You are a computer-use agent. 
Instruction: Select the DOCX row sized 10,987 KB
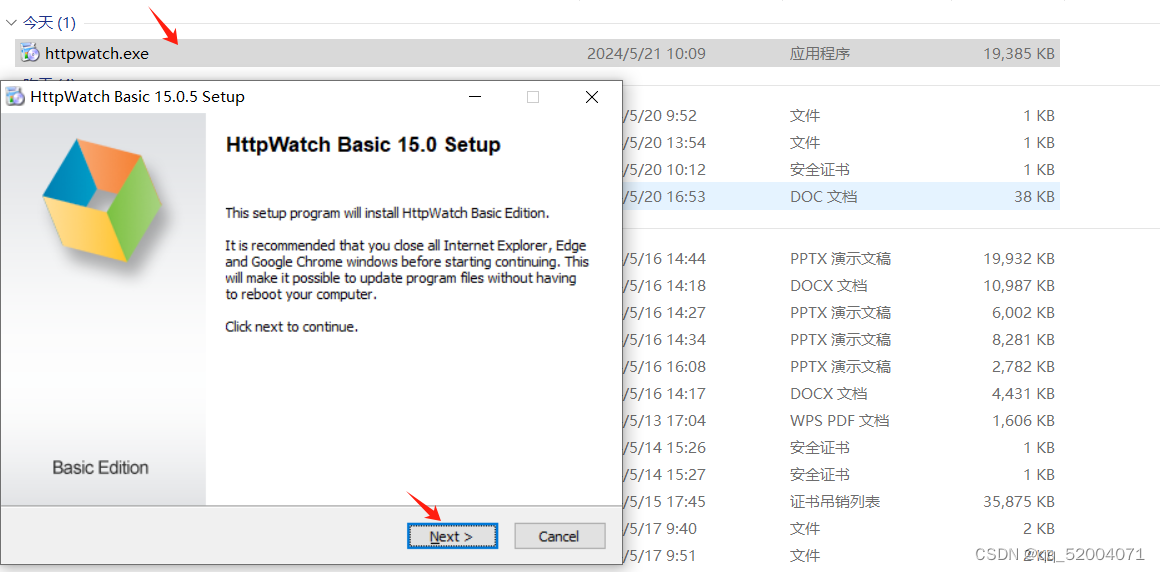(x=840, y=286)
